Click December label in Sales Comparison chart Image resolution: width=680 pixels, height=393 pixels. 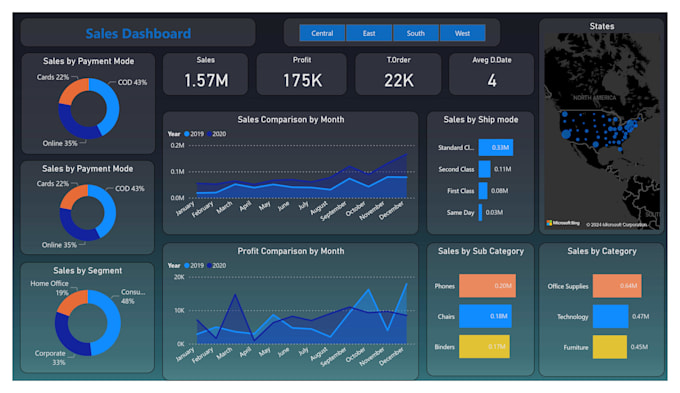(x=391, y=210)
